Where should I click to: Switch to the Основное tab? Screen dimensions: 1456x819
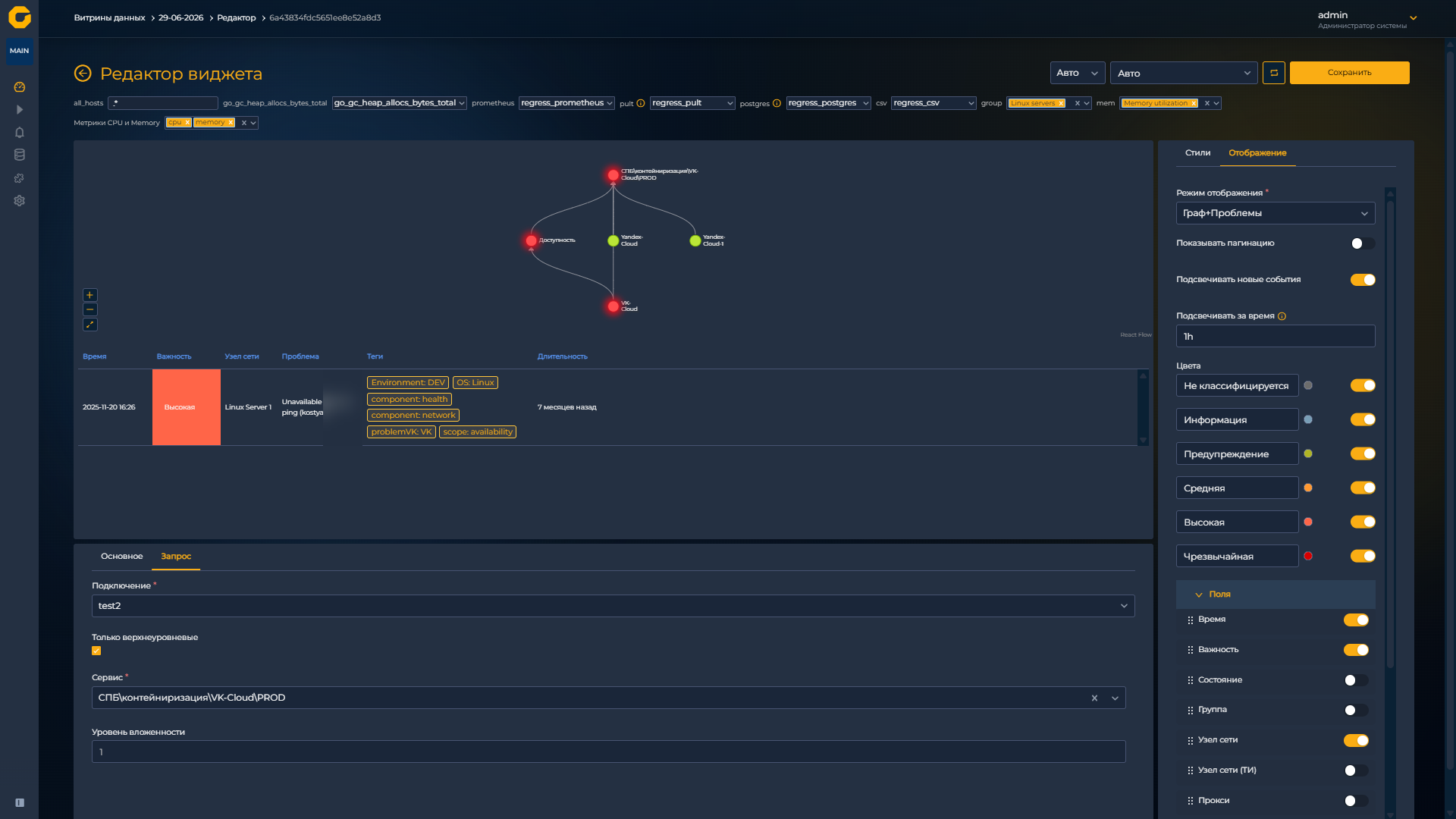(x=121, y=557)
